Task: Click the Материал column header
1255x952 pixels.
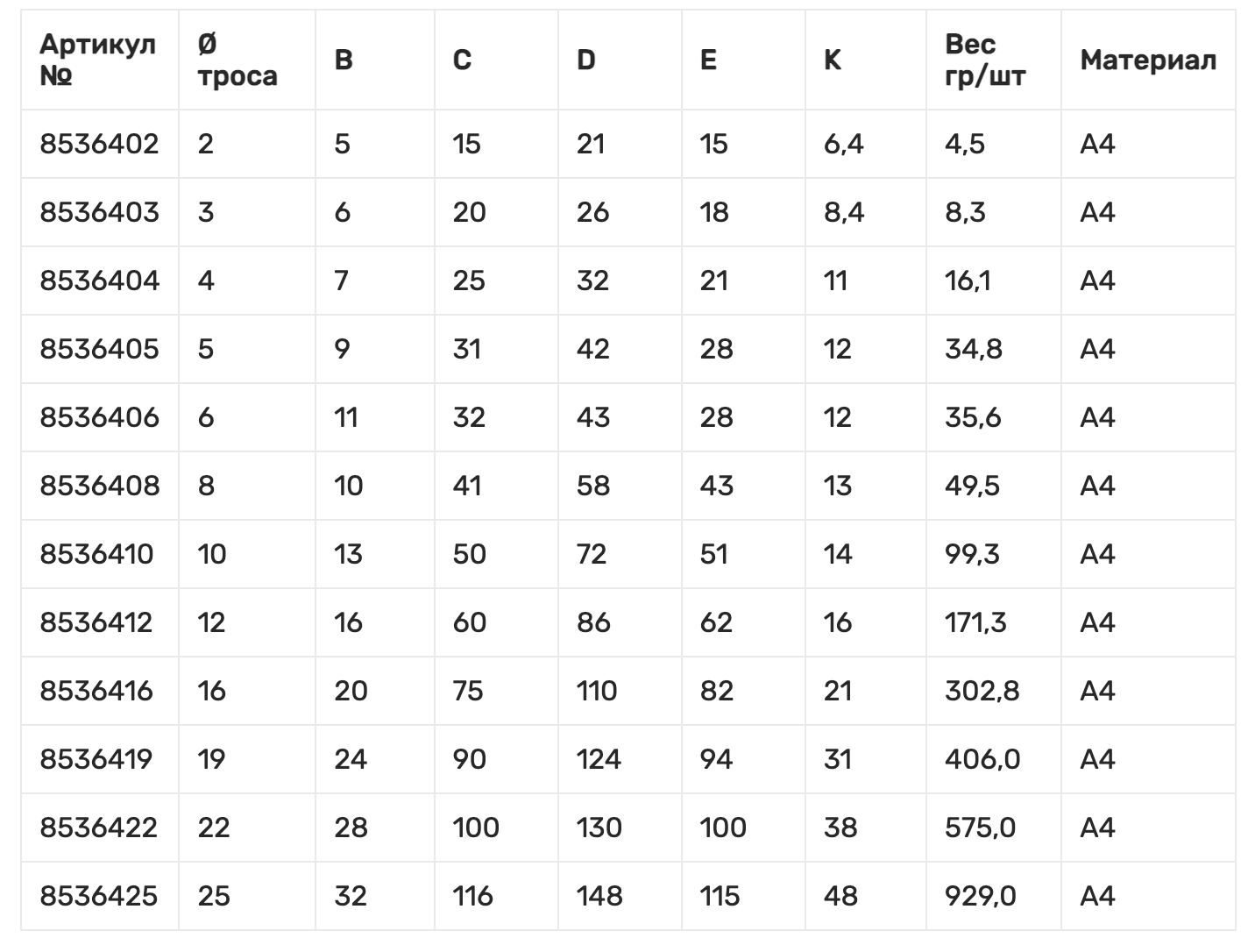Action: tap(1147, 60)
